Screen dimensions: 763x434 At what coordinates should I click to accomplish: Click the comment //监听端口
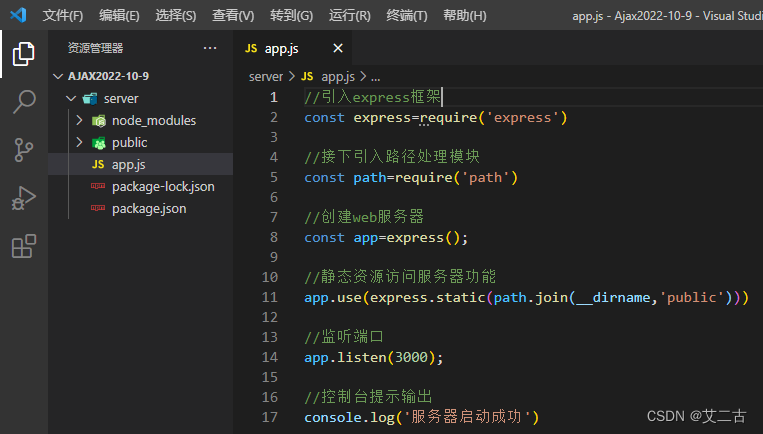(344, 336)
